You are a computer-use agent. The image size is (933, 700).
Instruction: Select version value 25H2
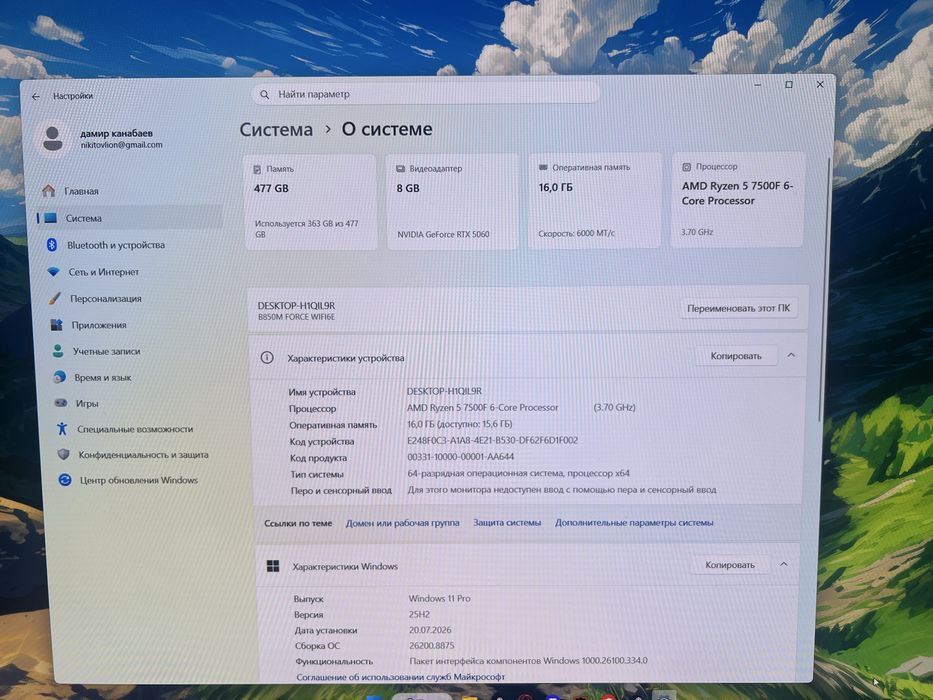click(x=419, y=614)
